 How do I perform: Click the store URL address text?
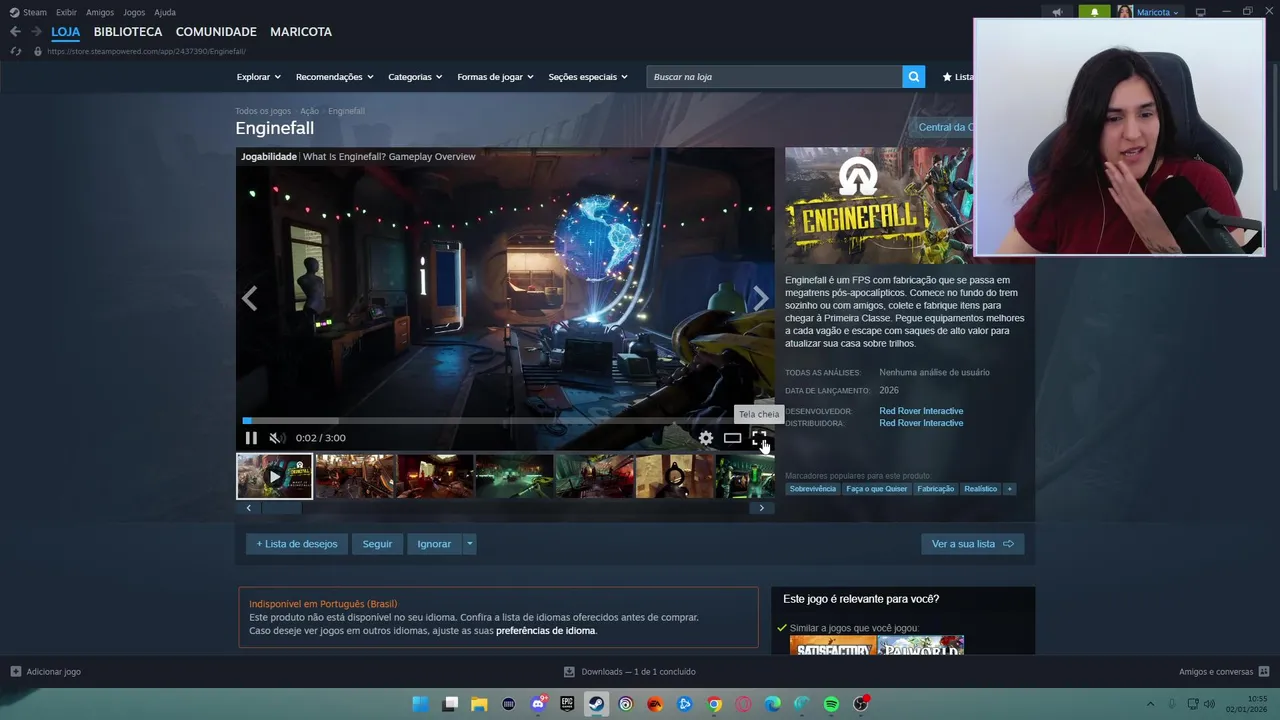click(x=146, y=51)
